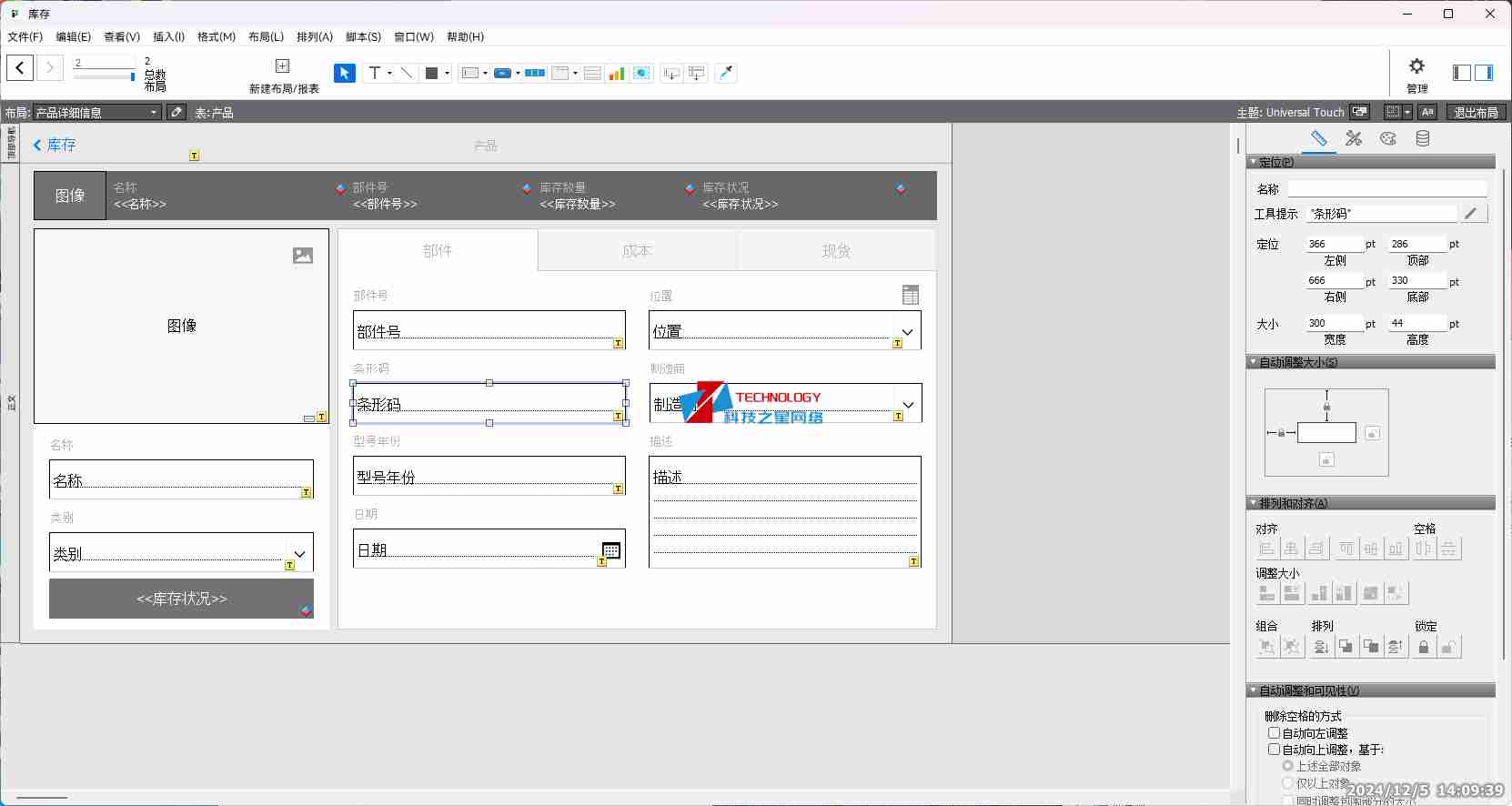The image size is (1512, 806).
Task: Switch to the 现货 tab
Action: tap(836, 251)
